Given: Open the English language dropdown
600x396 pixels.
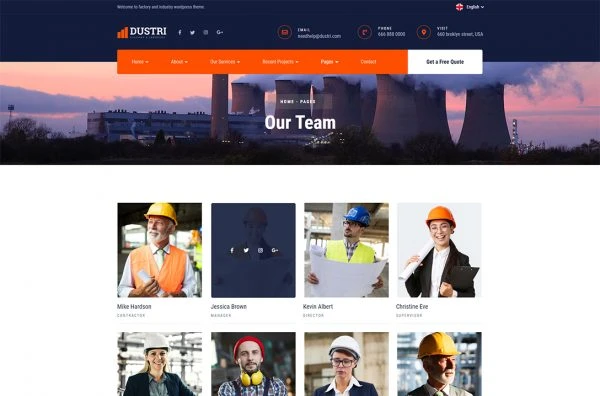Looking at the screenshot, I should (475, 7).
